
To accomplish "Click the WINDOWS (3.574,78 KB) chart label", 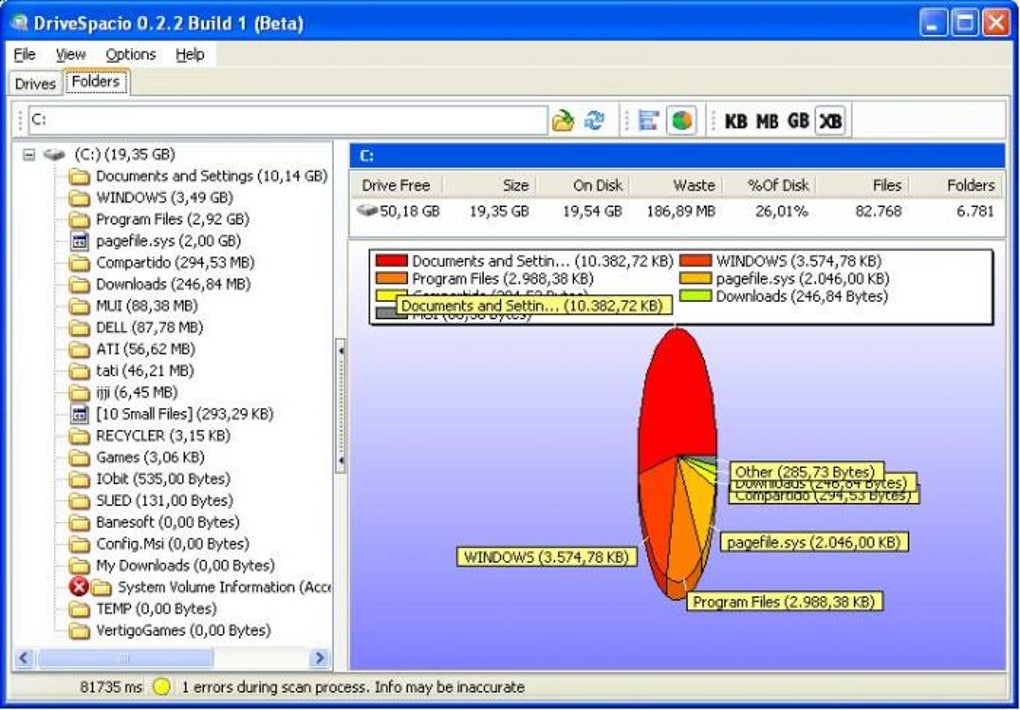I will (x=546, y=557).
